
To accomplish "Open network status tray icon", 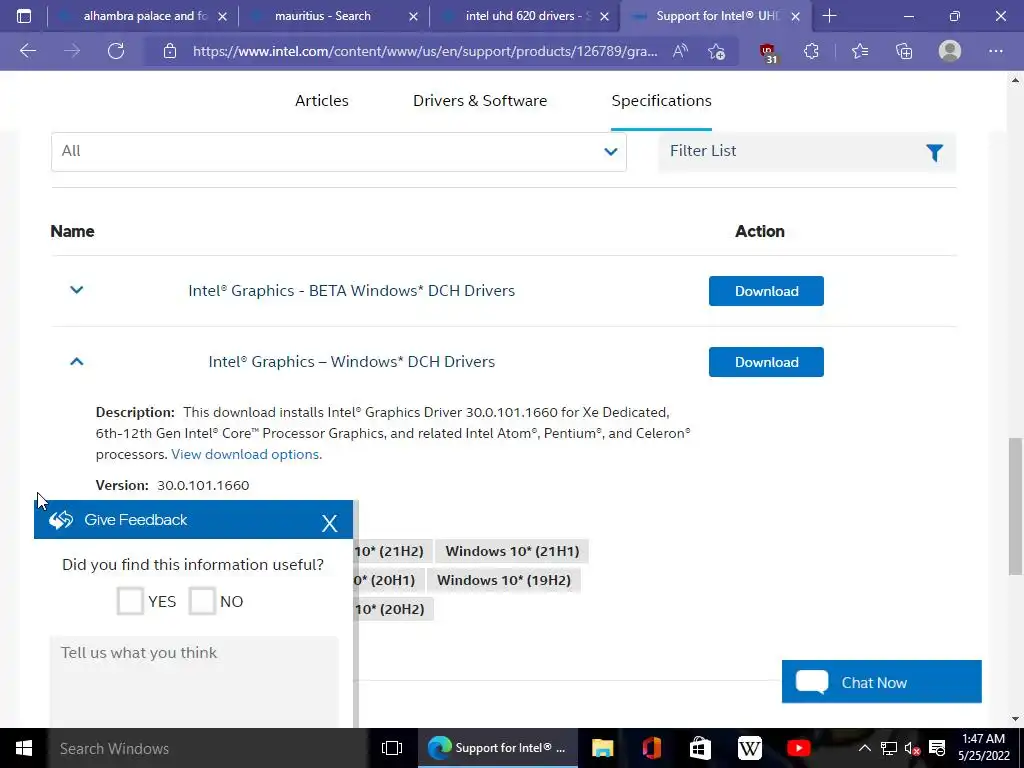I will pyautogui.click(x=889, y=748).
